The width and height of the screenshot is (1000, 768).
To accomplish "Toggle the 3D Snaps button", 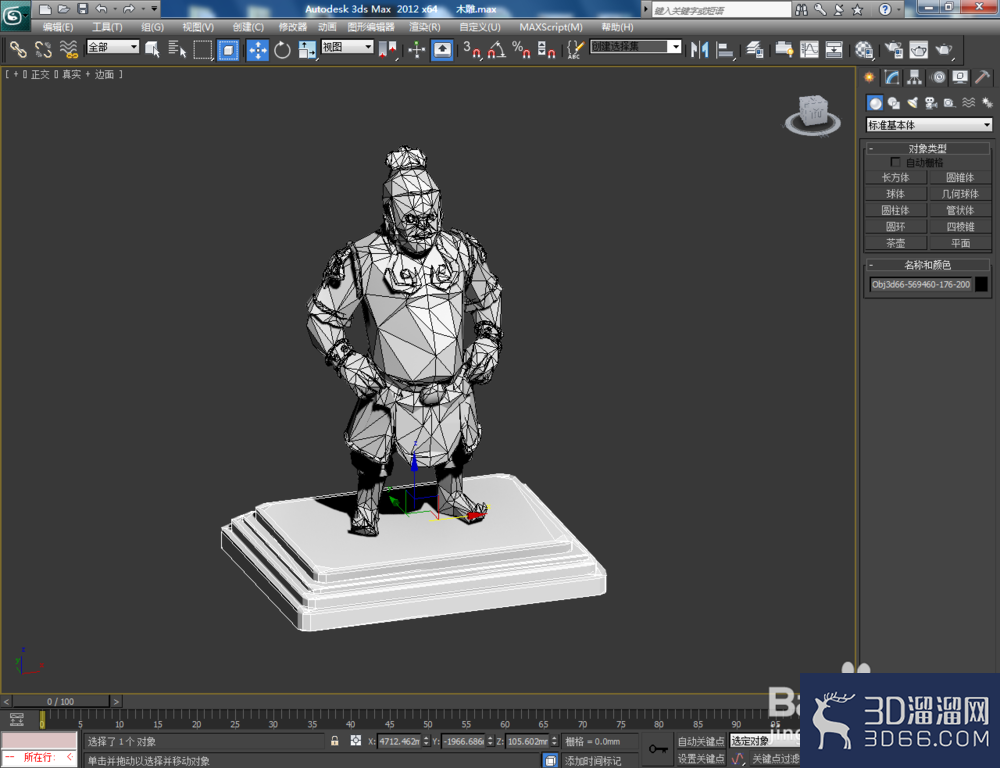I will (x=472, y=49).
